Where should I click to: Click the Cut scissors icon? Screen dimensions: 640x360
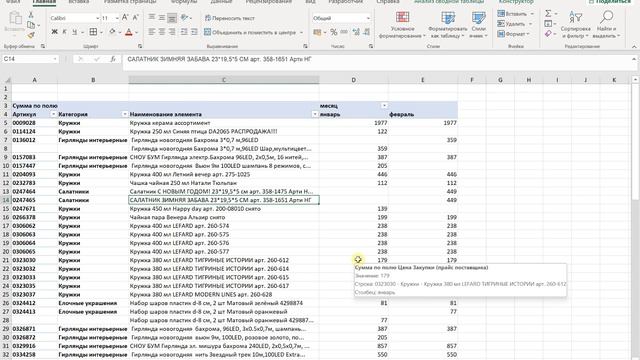[x=31, y=15]
